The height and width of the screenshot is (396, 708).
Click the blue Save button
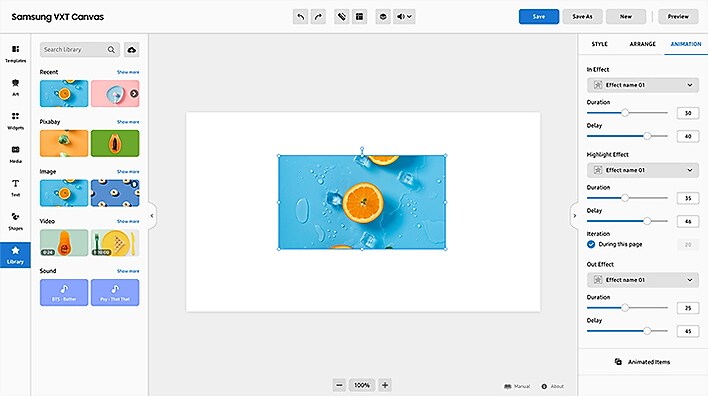(x=539, y=17)
